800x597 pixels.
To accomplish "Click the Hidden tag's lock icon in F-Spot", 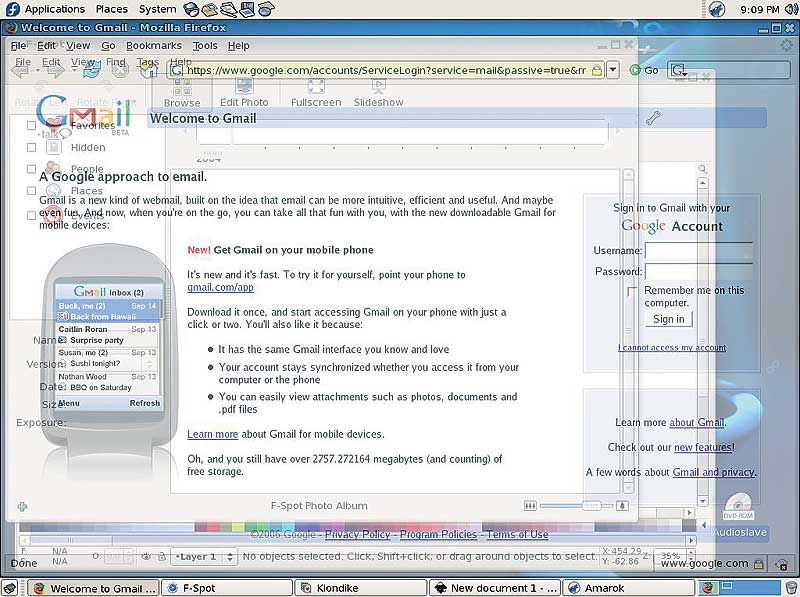I will [54, 147].
